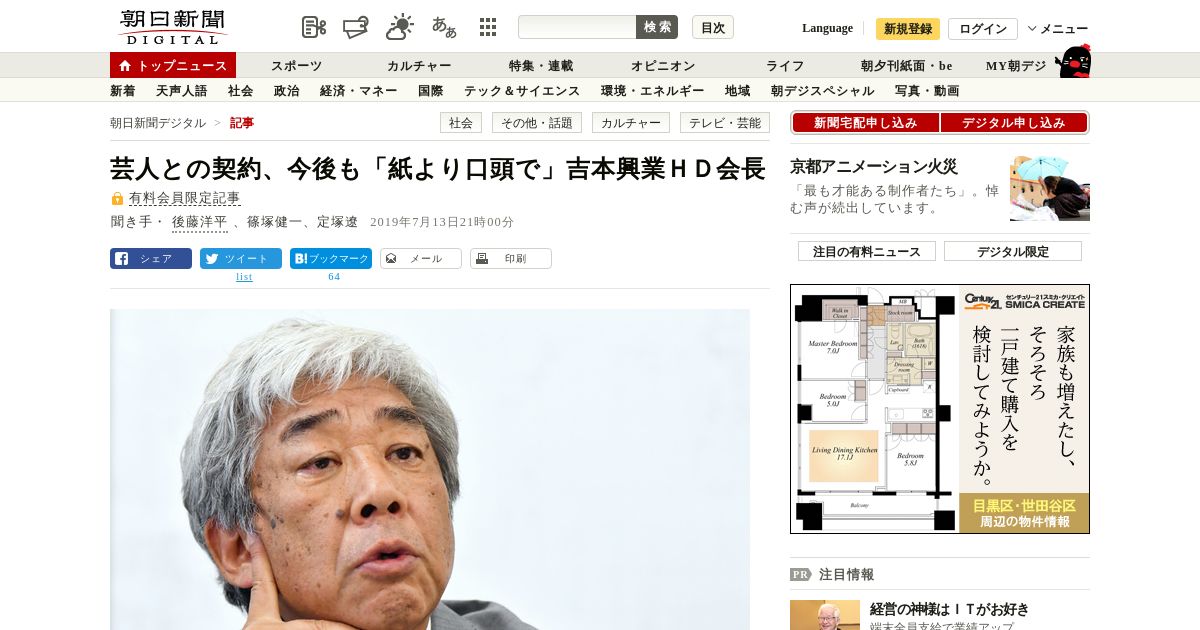Image resolution: width=1200 pixels, height=630 pixels.
Task: Click the その他・話題 category tag
Action: 537,123
